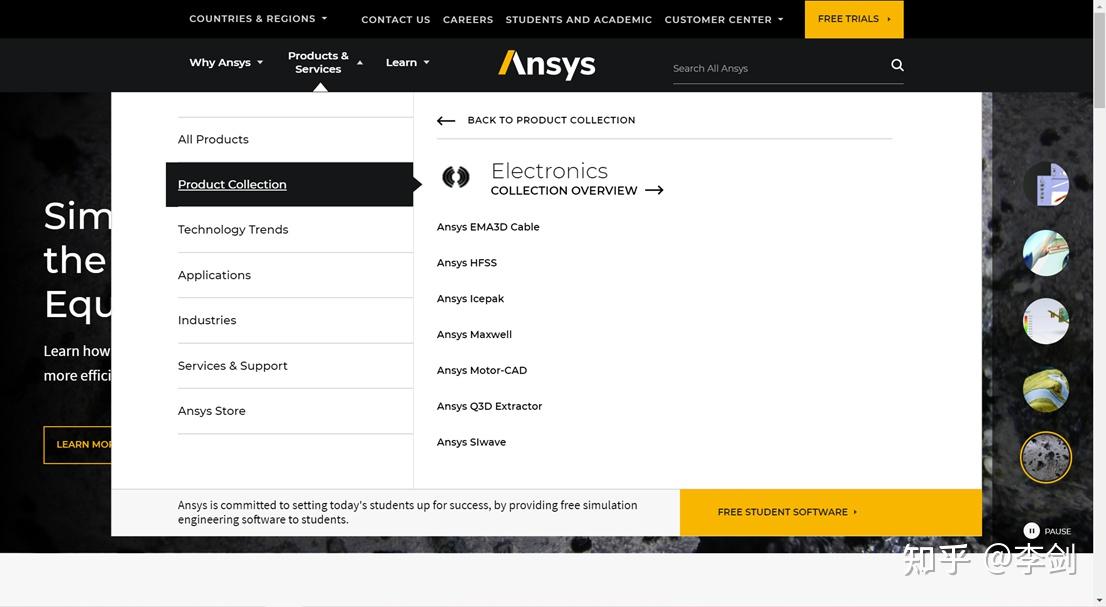This screenshot has height=607, width=1106.
Task: Click the Ansys logo
Action: (547, 65)
